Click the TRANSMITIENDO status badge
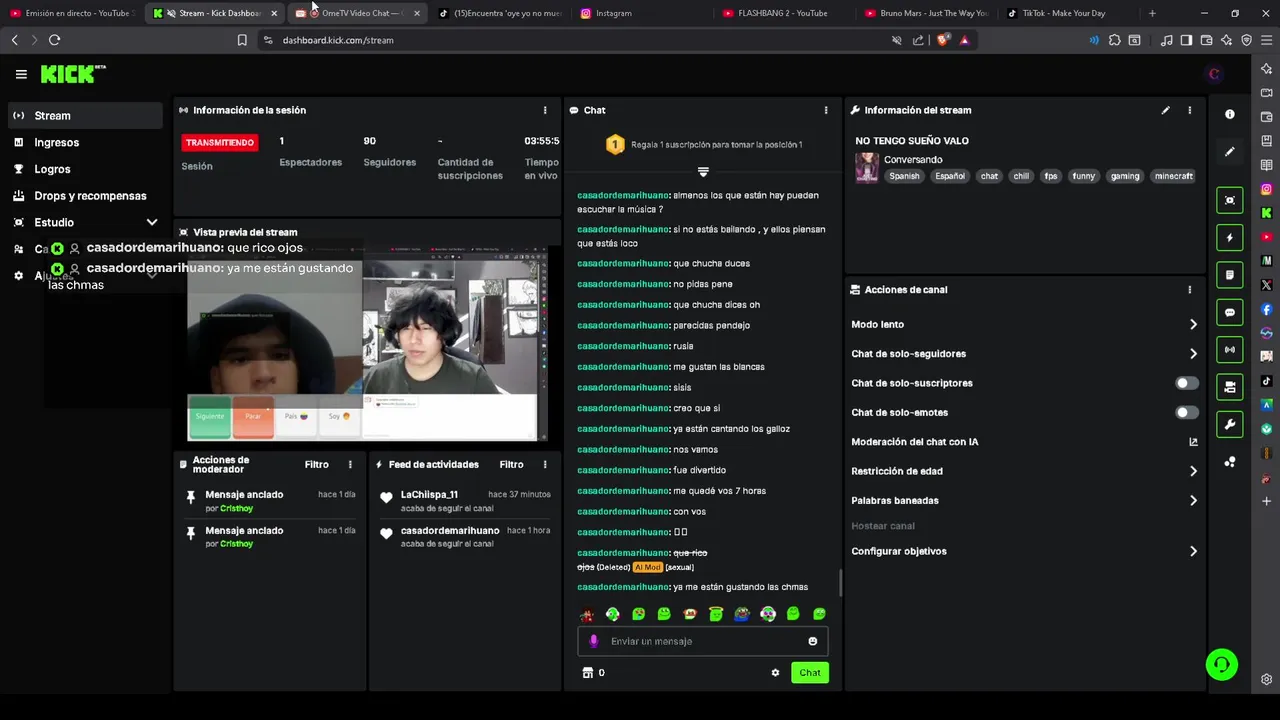1280x720 pixels. 220,143
